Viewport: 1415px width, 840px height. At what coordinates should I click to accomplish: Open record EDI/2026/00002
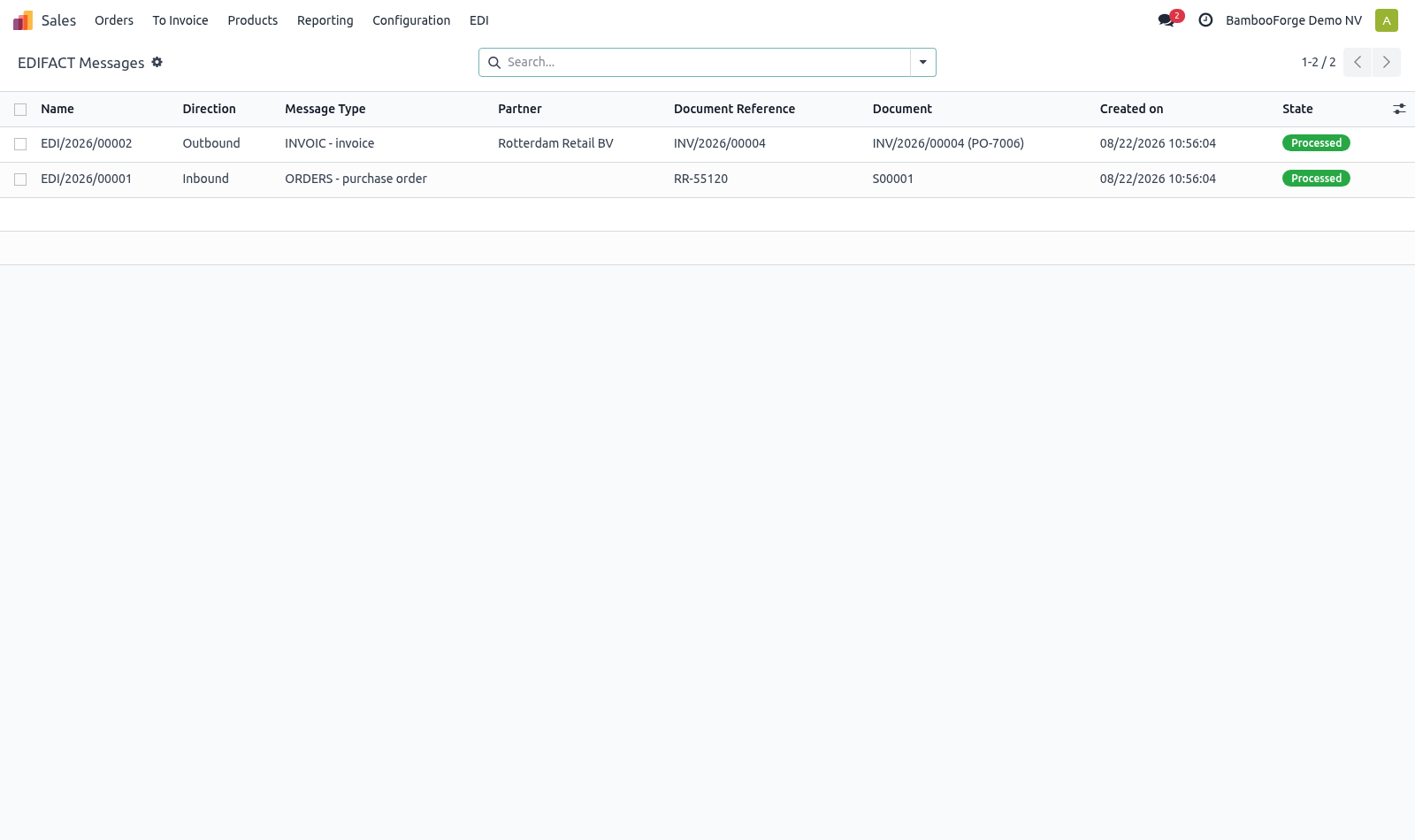(x=87, y=143)
